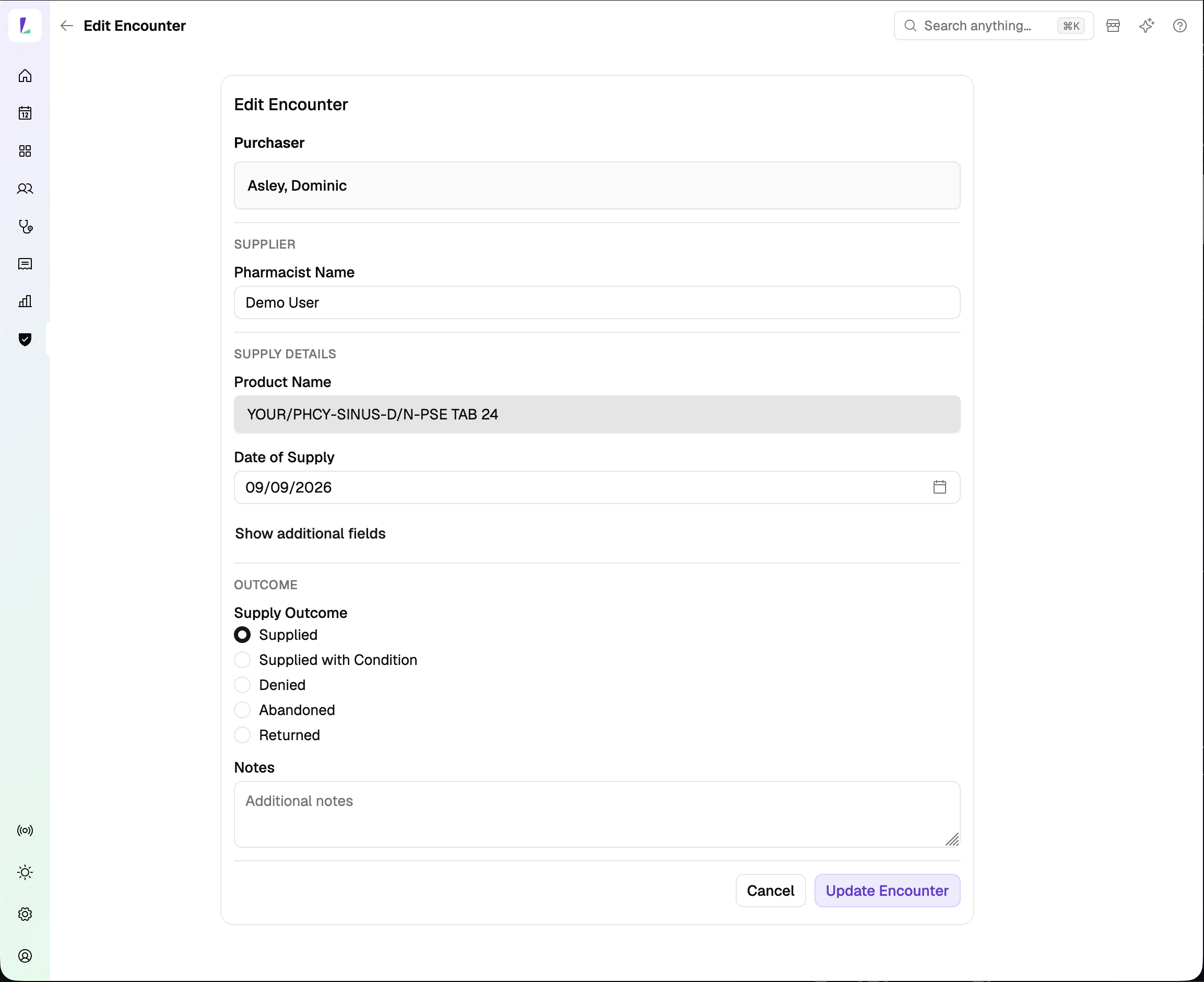The height and width of the screenshot is (982, 1204).
Task: Open the AI sparkle icon in header
Action: tap(1147, 26)
